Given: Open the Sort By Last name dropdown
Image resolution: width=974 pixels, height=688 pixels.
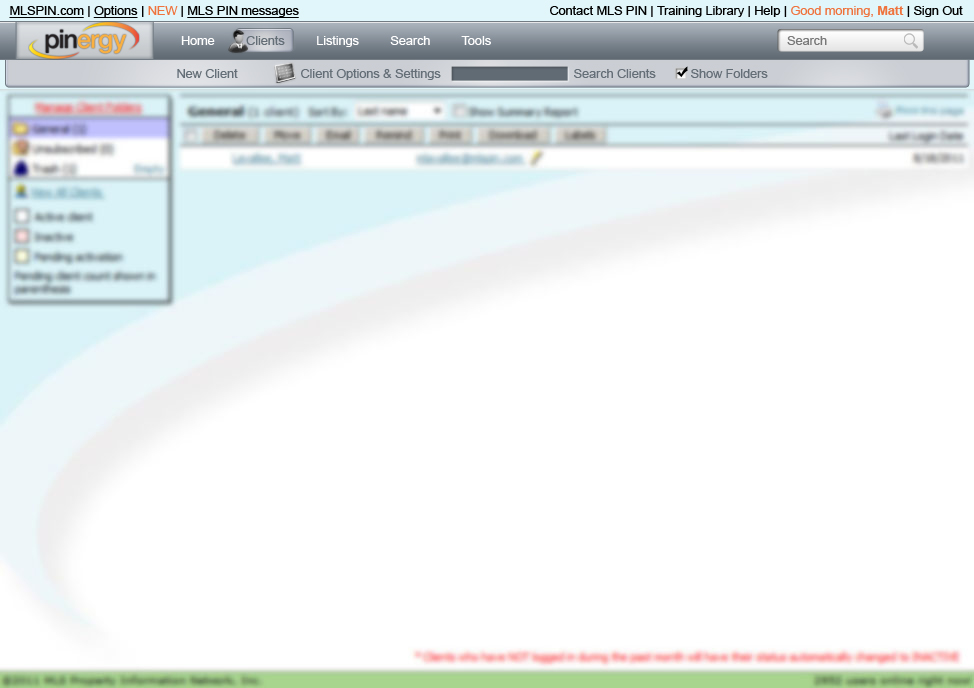Looking at the screenshot, I should [399, 111].
